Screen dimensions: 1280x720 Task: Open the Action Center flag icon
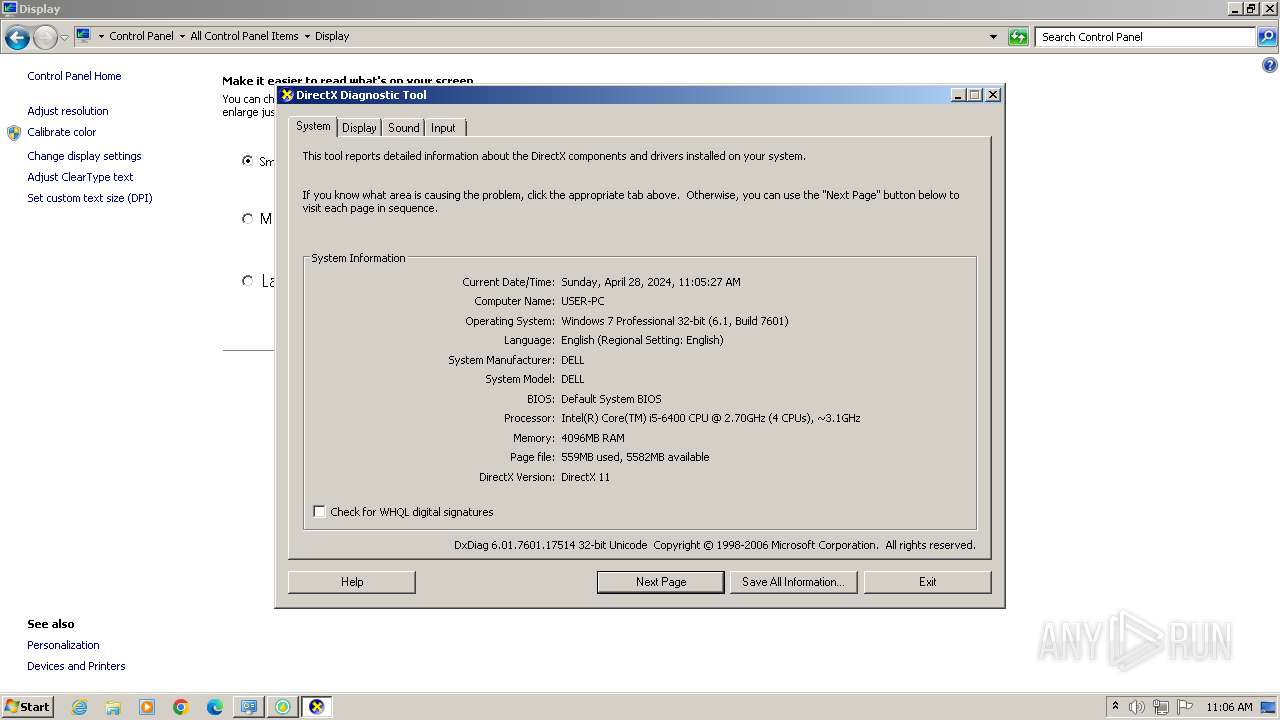point(1185,707)
